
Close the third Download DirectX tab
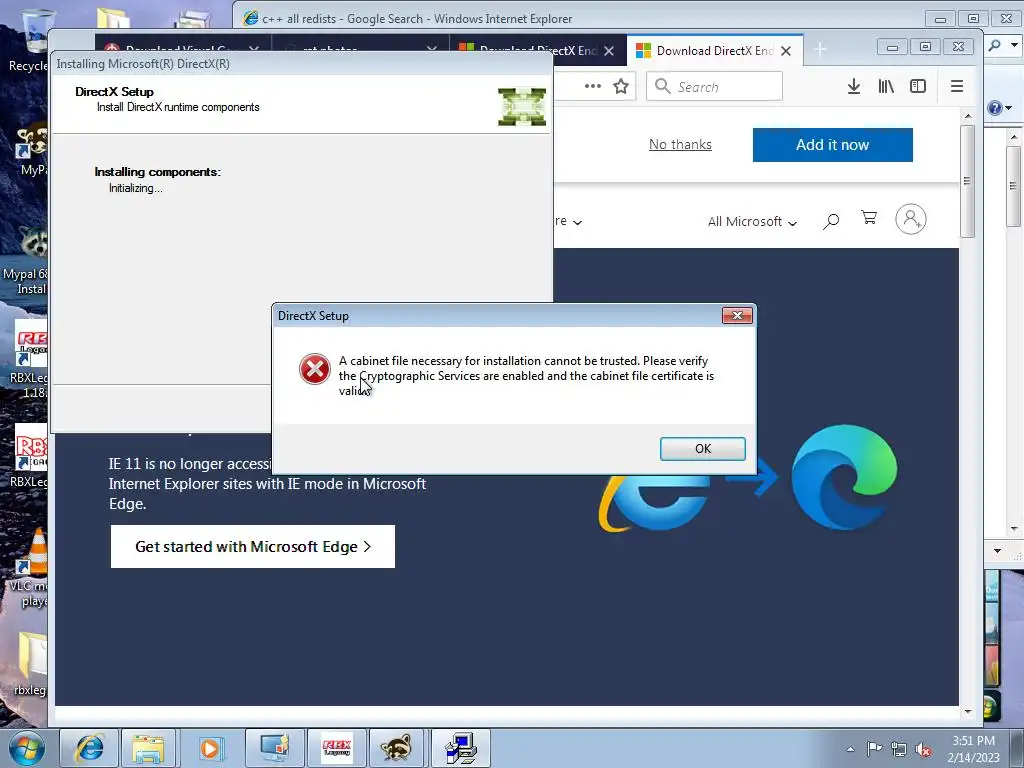click(x=609, y=51)
